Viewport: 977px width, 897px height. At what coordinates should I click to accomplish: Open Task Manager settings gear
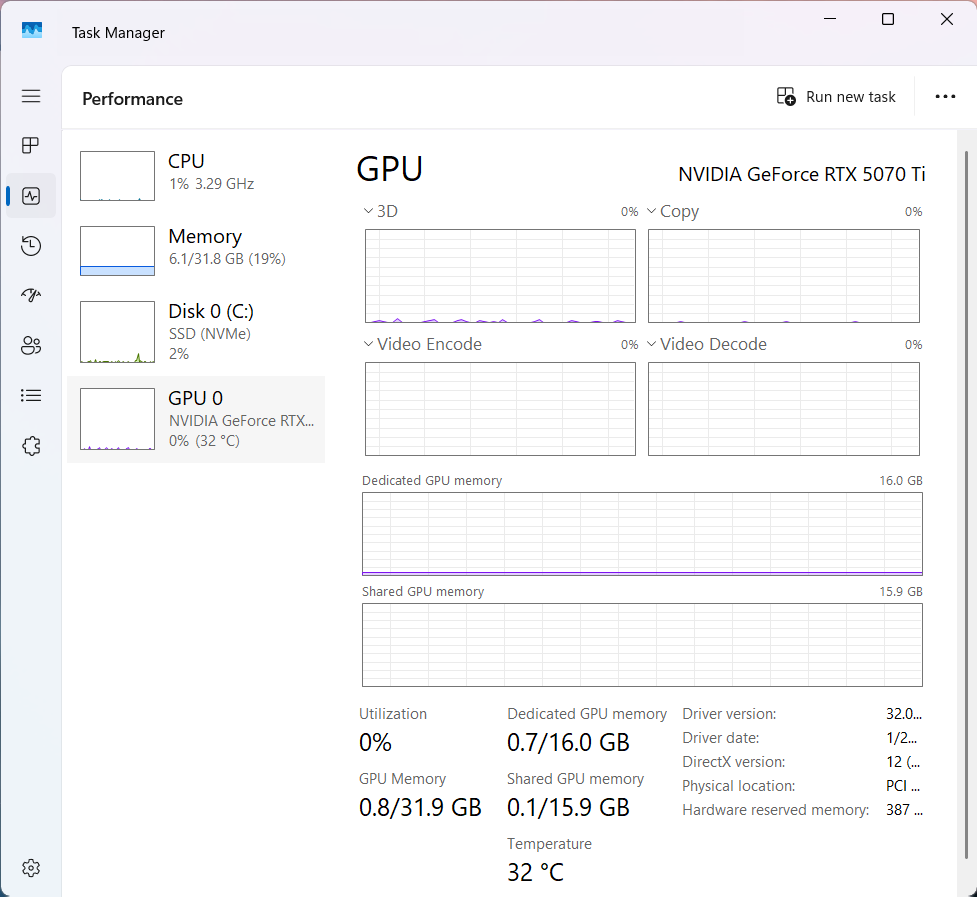coord(31,868)
